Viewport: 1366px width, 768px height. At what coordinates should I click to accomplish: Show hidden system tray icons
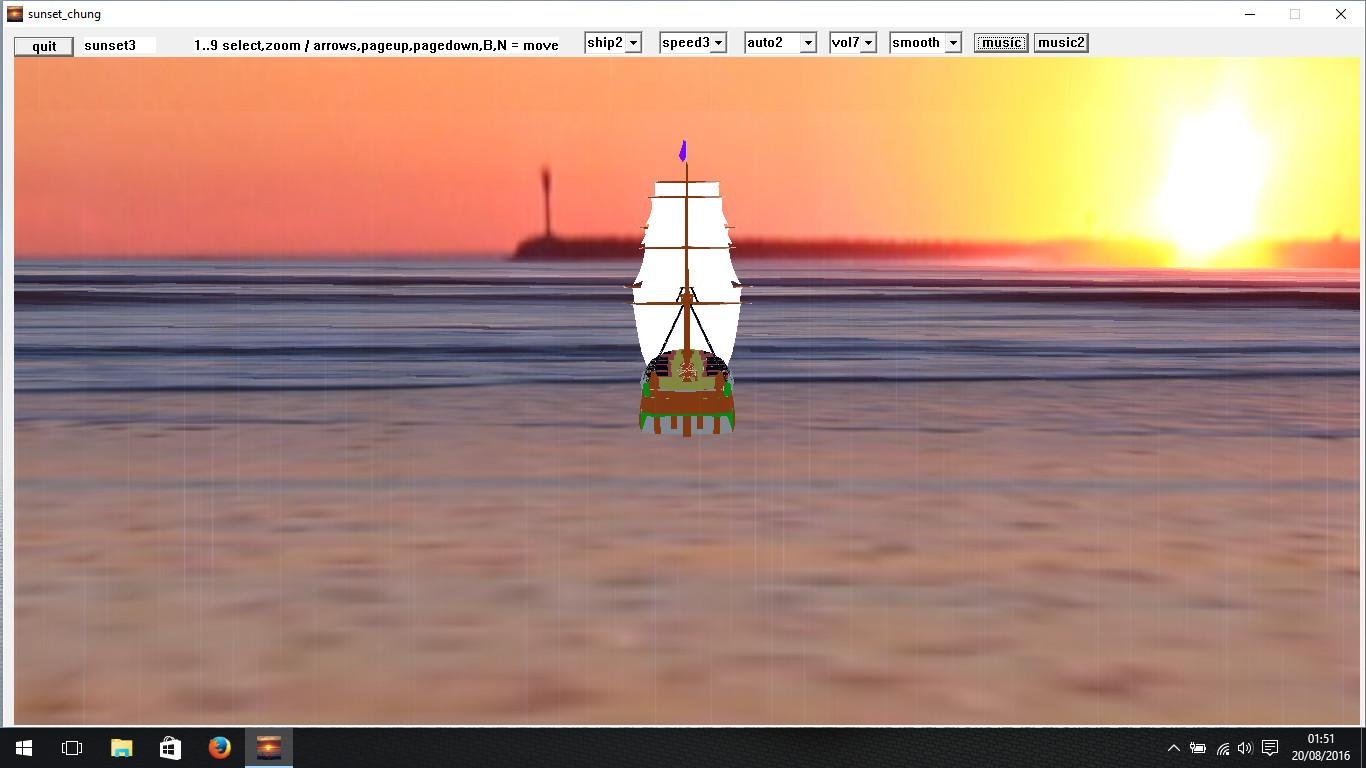1174,748
